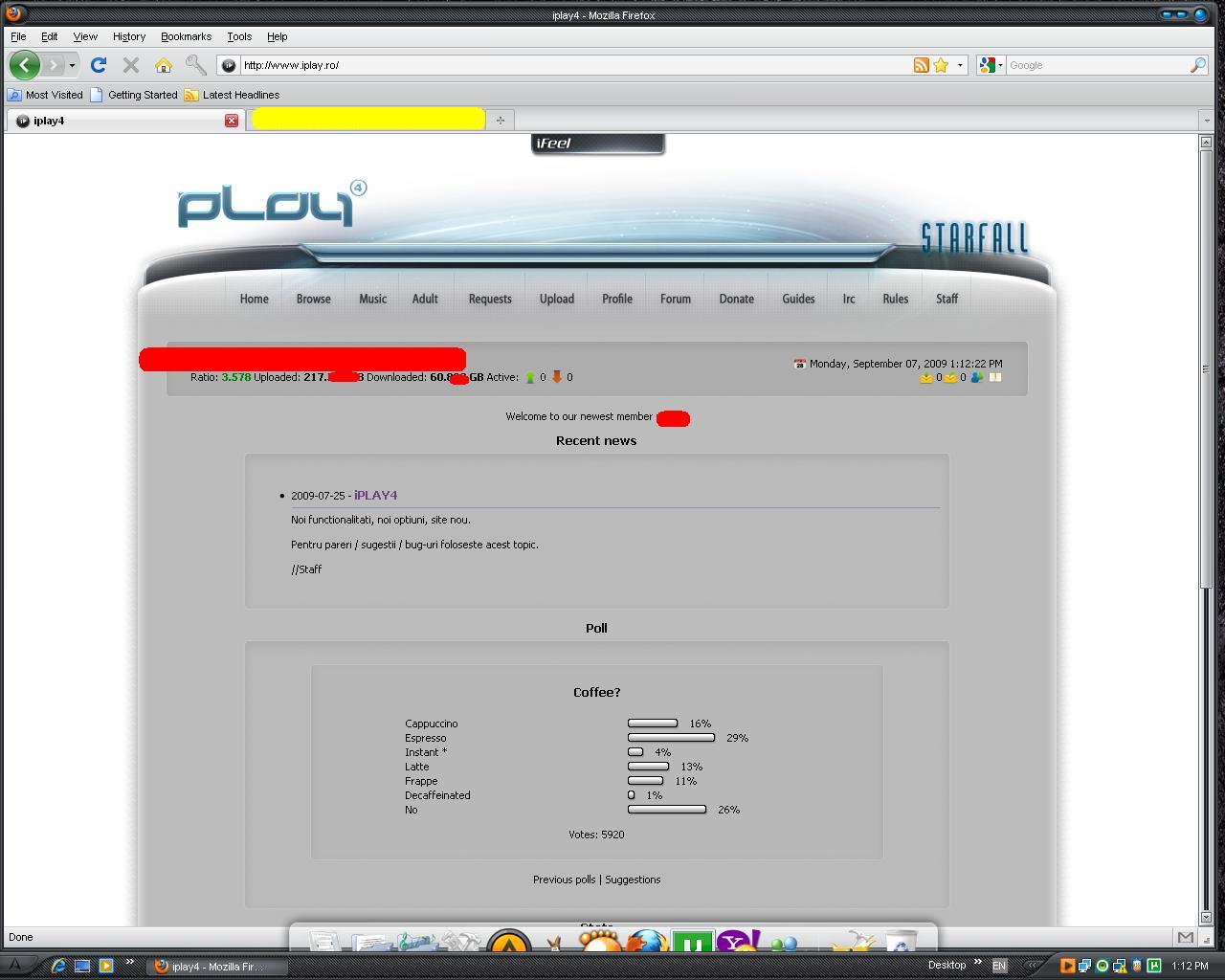
Task: Click the browser Back arrow button
Action: coord(25,65)
